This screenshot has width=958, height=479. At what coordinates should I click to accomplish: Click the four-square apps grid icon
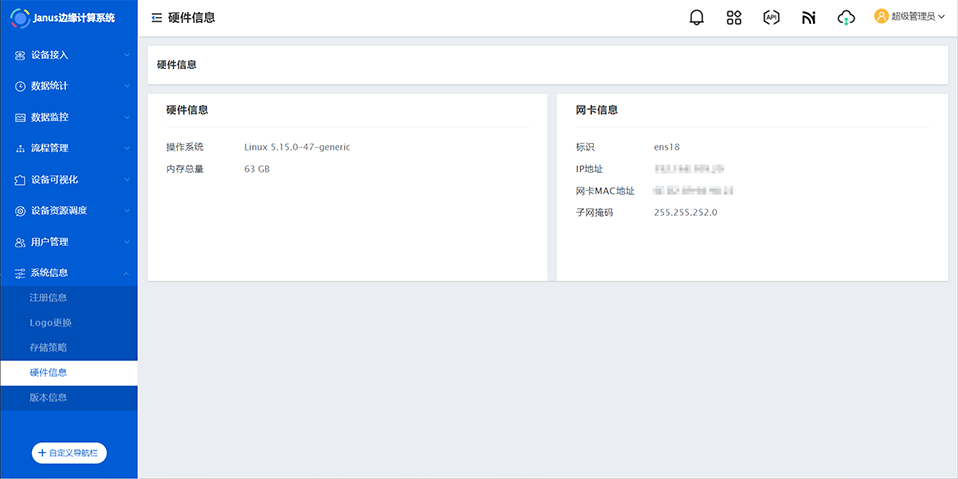[x=734, y=17]
